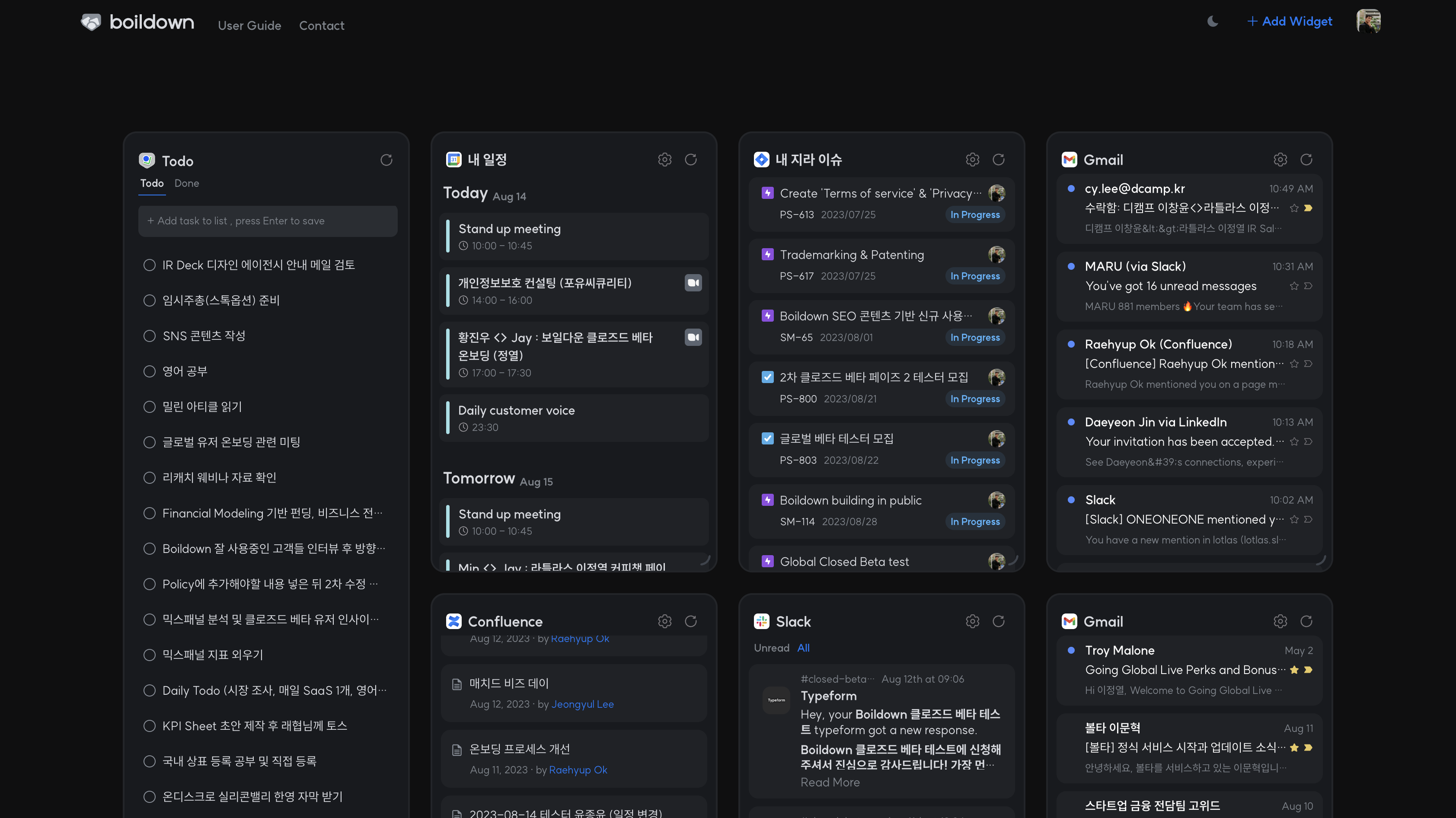Click the Typeform app icon in Slack message
1456x818 pixels.
(776, 700)
